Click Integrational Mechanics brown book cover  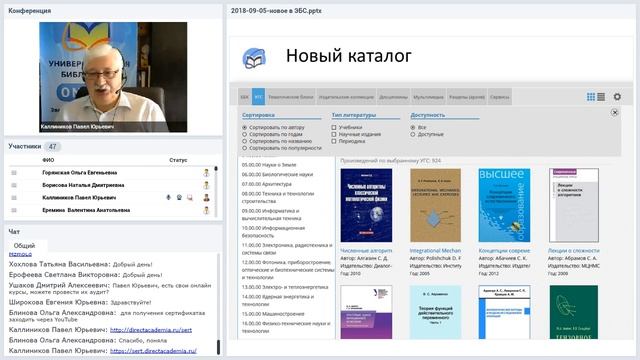(435, 205)
